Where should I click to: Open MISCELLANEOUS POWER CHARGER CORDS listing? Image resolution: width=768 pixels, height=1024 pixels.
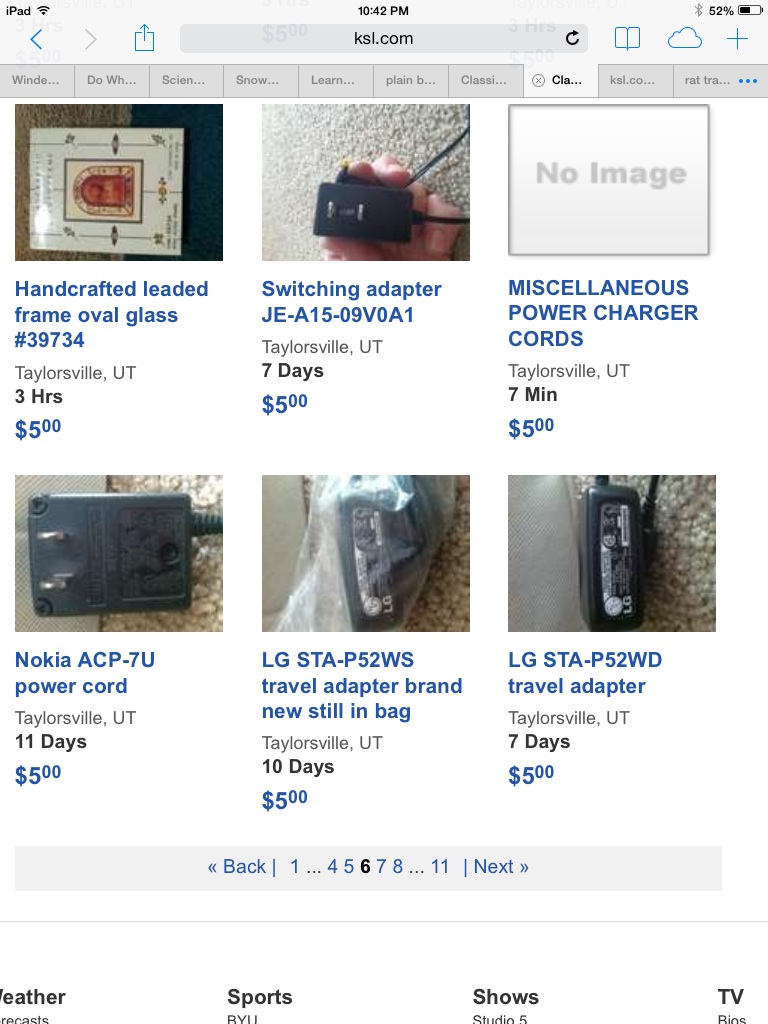click(x=603, y=313)
